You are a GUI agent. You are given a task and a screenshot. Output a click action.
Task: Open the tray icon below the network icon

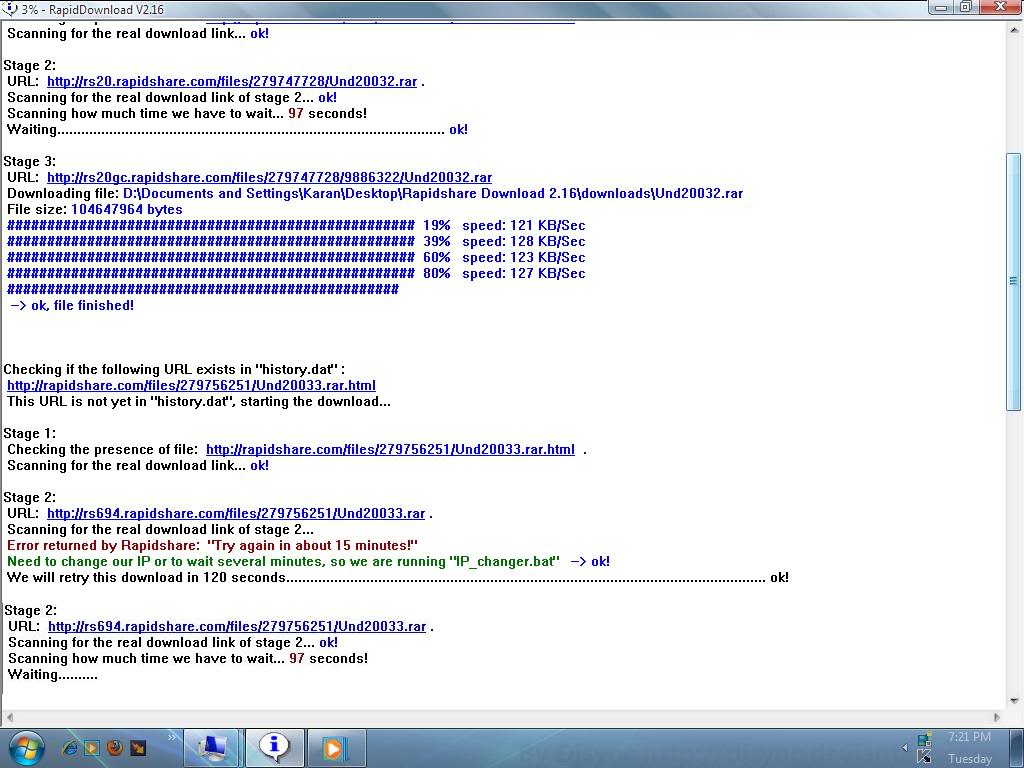(924, 758)
